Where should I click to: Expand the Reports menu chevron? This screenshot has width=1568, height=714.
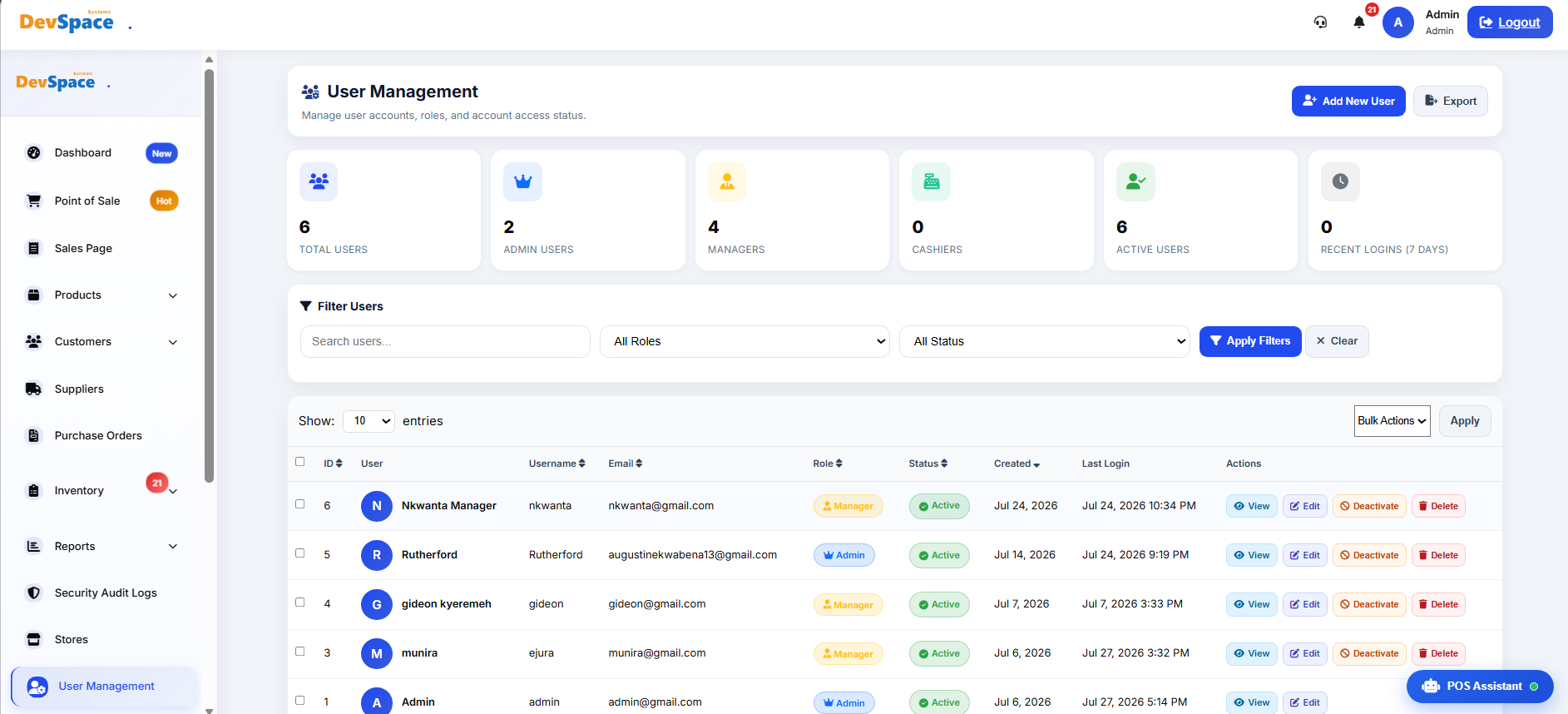click(173, 547)
